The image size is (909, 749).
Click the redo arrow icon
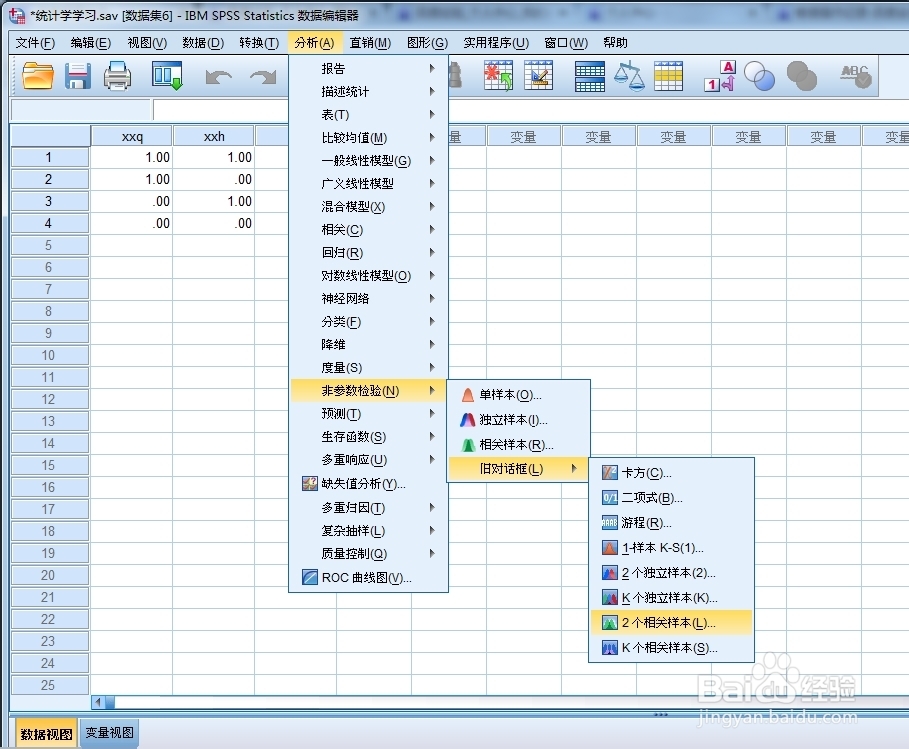[263, 77]
